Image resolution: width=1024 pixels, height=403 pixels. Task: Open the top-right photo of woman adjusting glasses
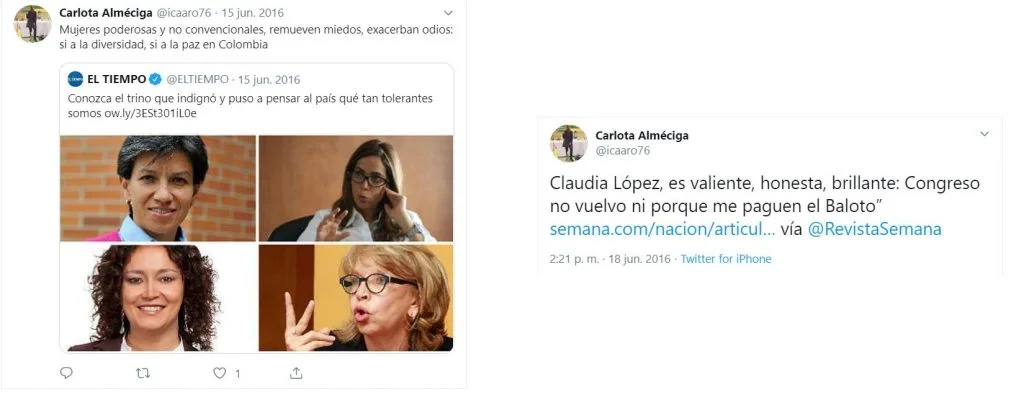pos(356,188)
